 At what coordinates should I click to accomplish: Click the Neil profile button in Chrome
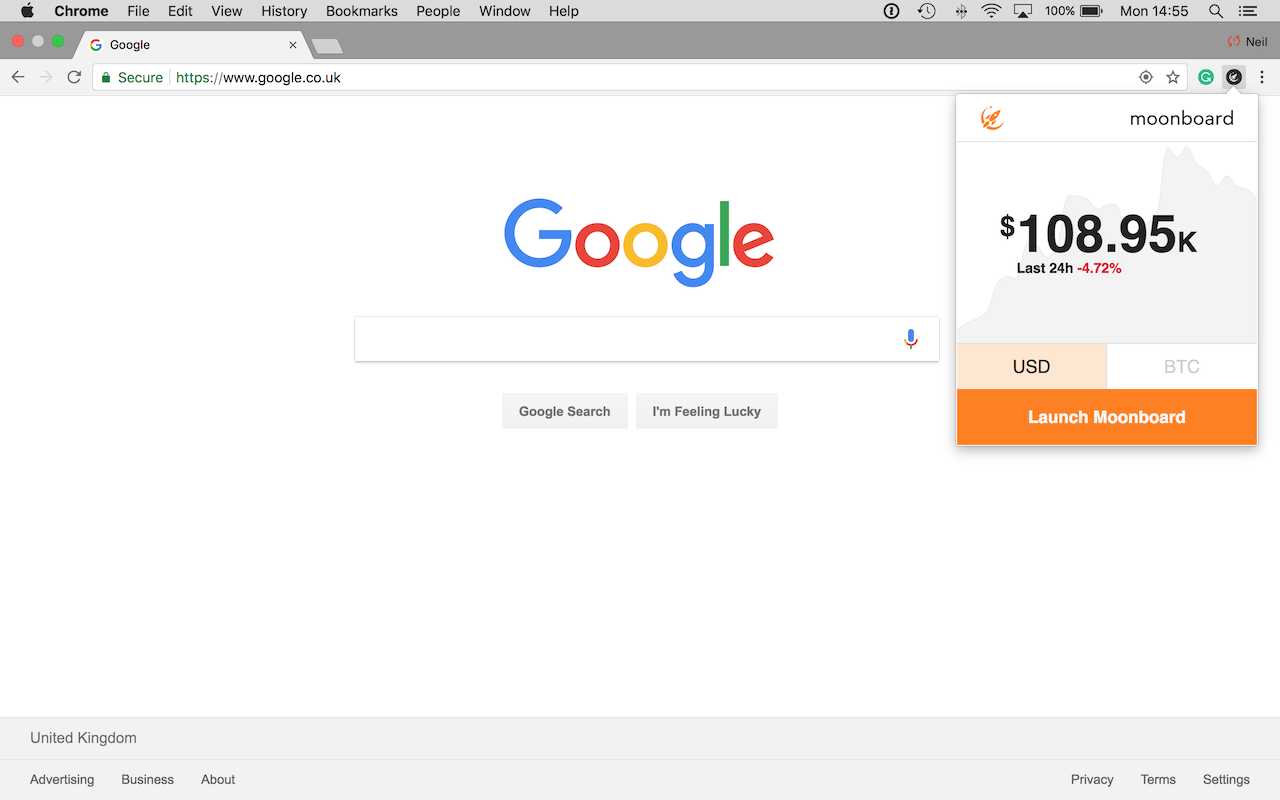coord(1248,42)
